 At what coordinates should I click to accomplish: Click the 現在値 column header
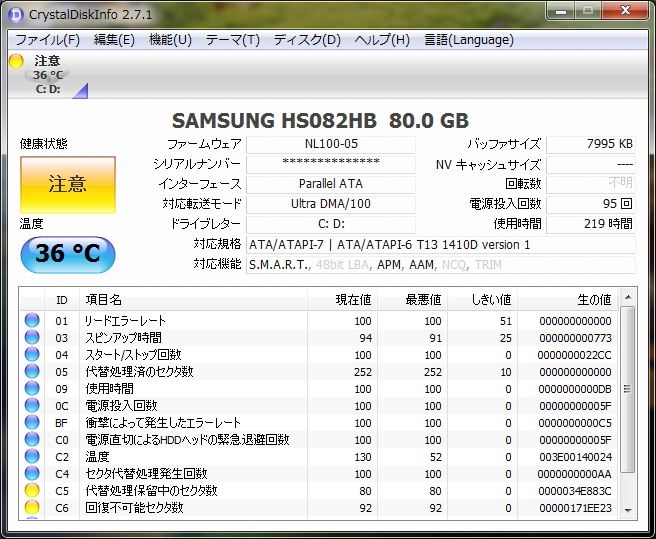pyautogui.click(x=343, y=300)
